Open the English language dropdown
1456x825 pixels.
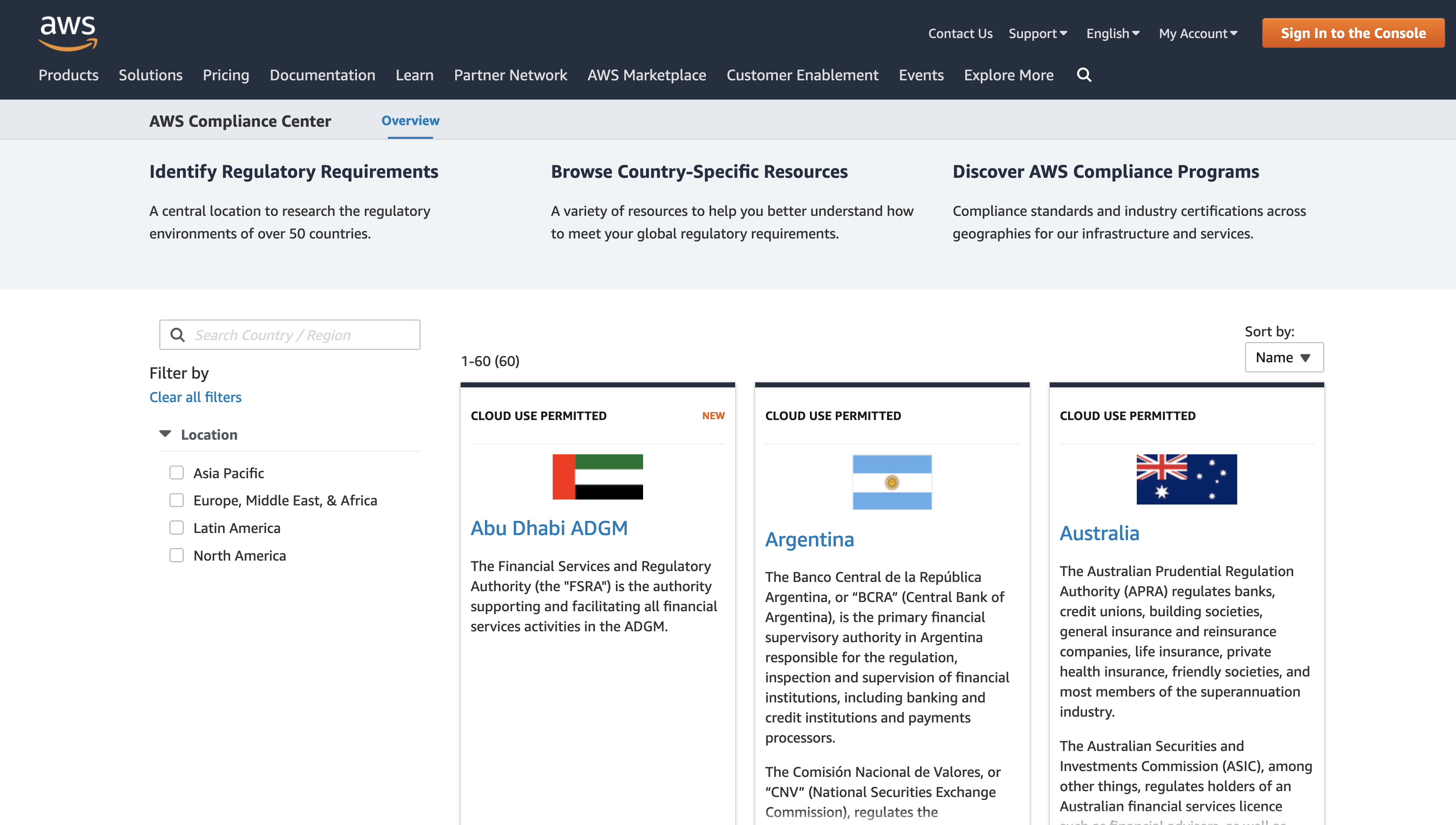point(1113,33)
